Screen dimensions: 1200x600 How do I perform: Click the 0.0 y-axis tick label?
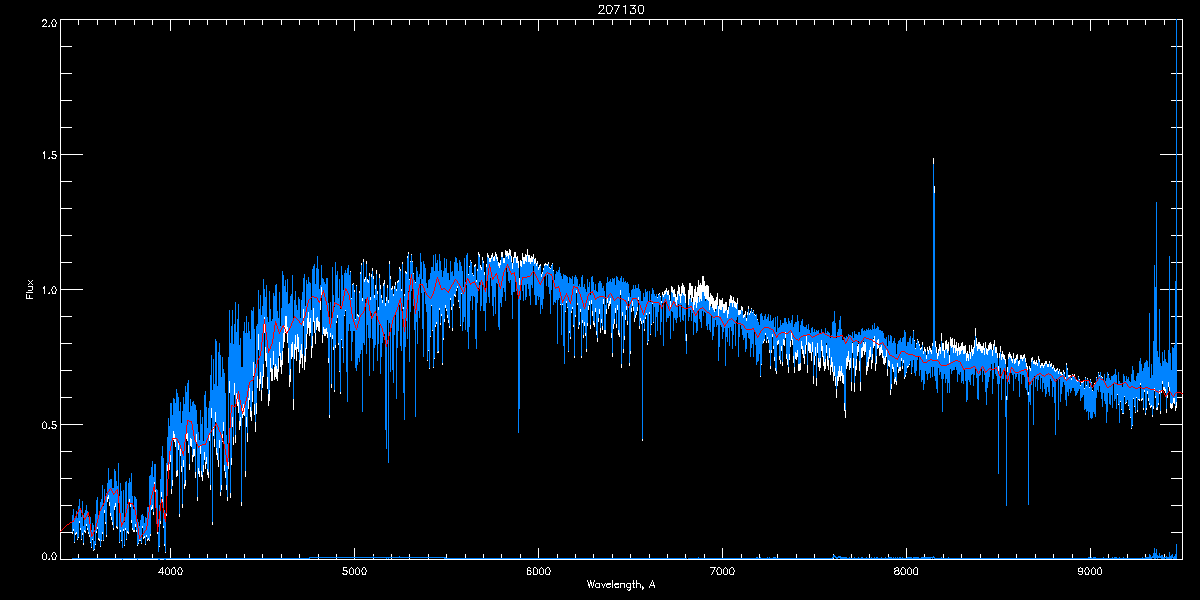[48, 556]
